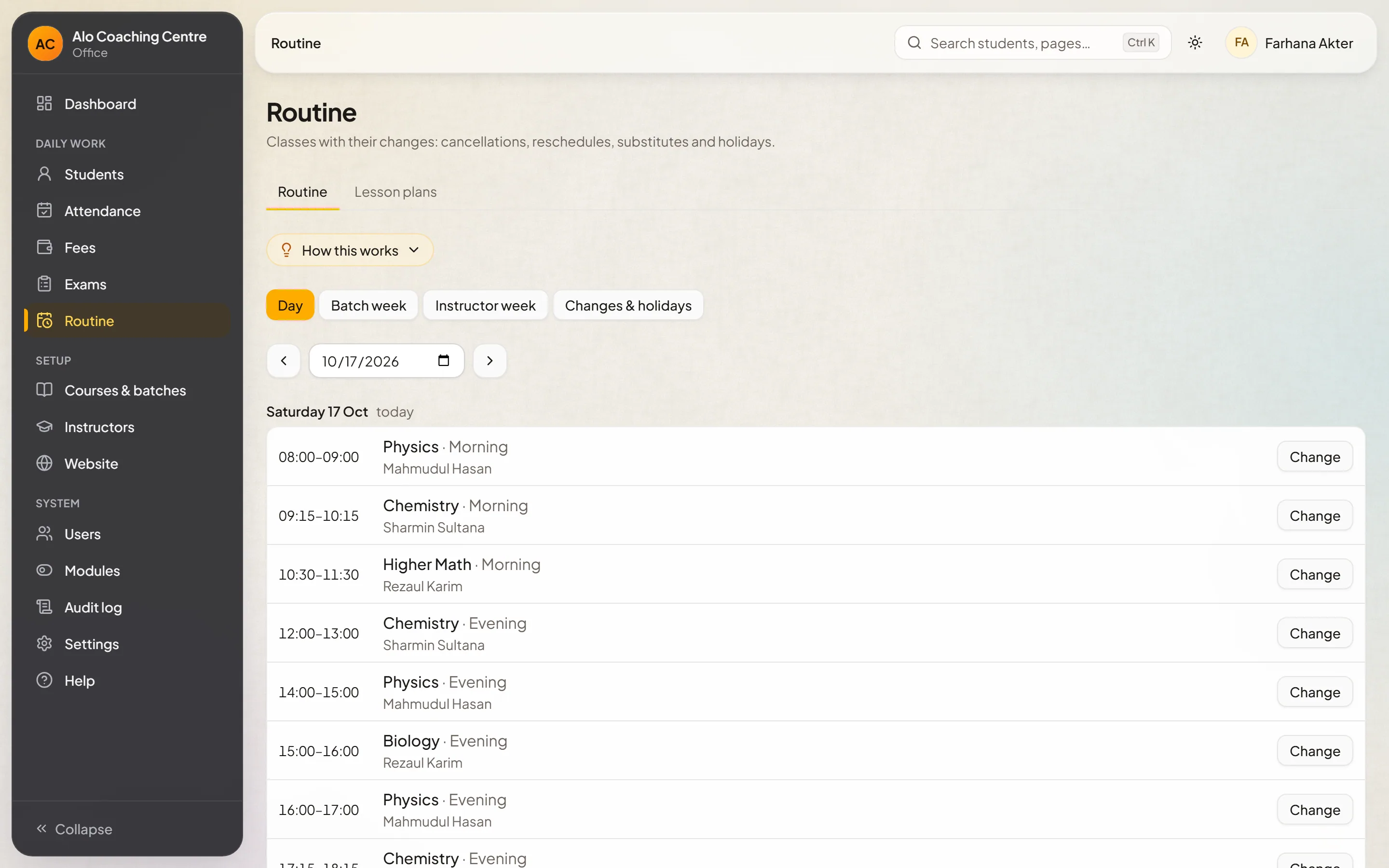Open the Instructors graduation cap icon
The width and height of the screenshot is (1389, 868).
tap(44, 427)
